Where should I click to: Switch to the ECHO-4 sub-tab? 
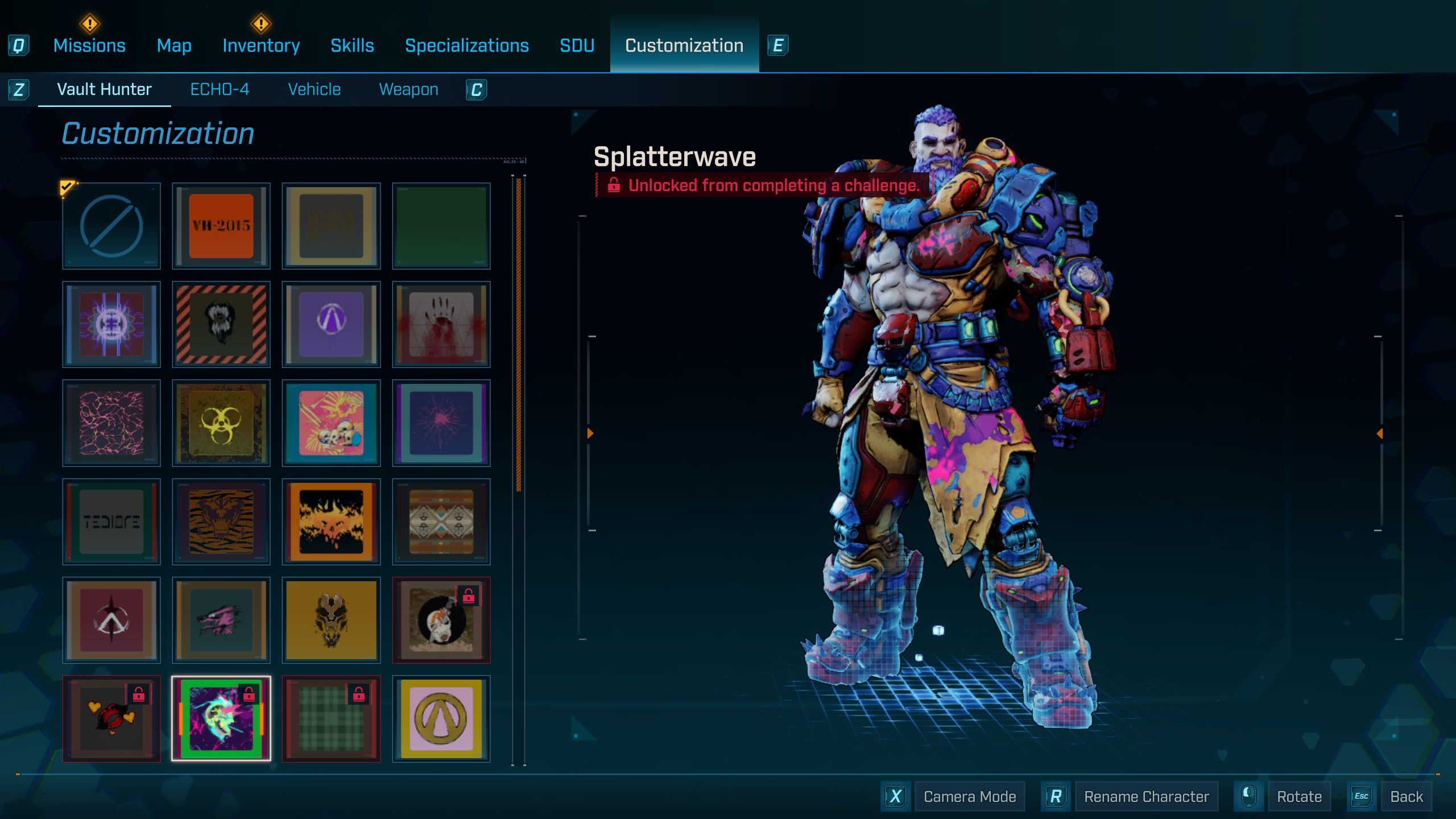coord(220,89)
